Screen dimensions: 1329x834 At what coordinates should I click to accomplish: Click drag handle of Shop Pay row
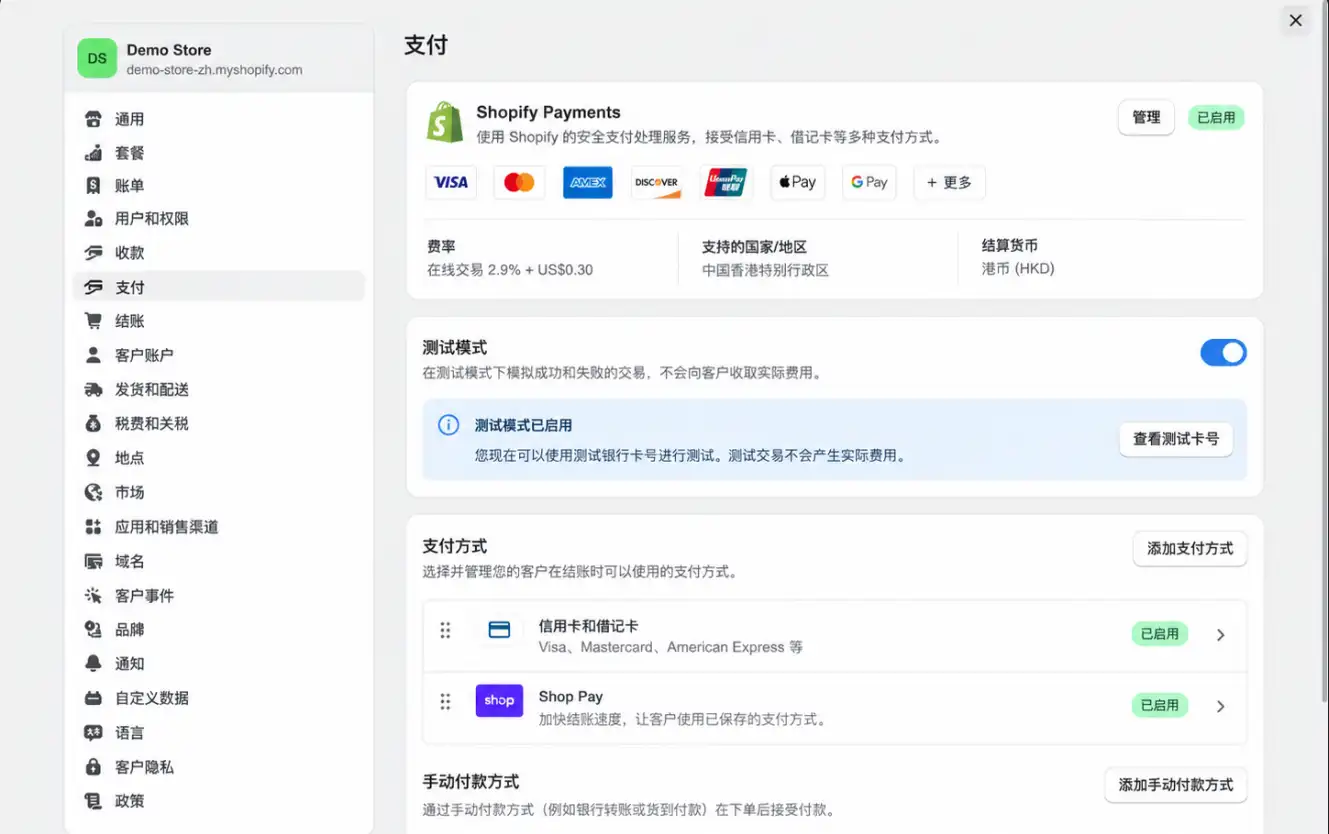tap(445, 701)
